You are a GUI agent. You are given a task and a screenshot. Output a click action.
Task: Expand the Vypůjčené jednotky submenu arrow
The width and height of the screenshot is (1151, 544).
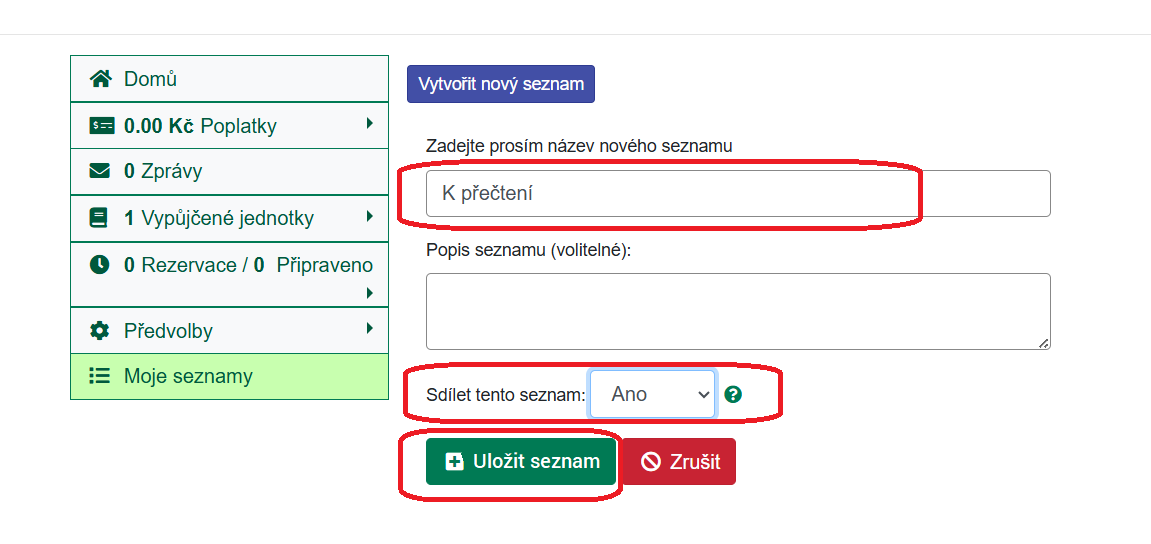tap(369, 216)
